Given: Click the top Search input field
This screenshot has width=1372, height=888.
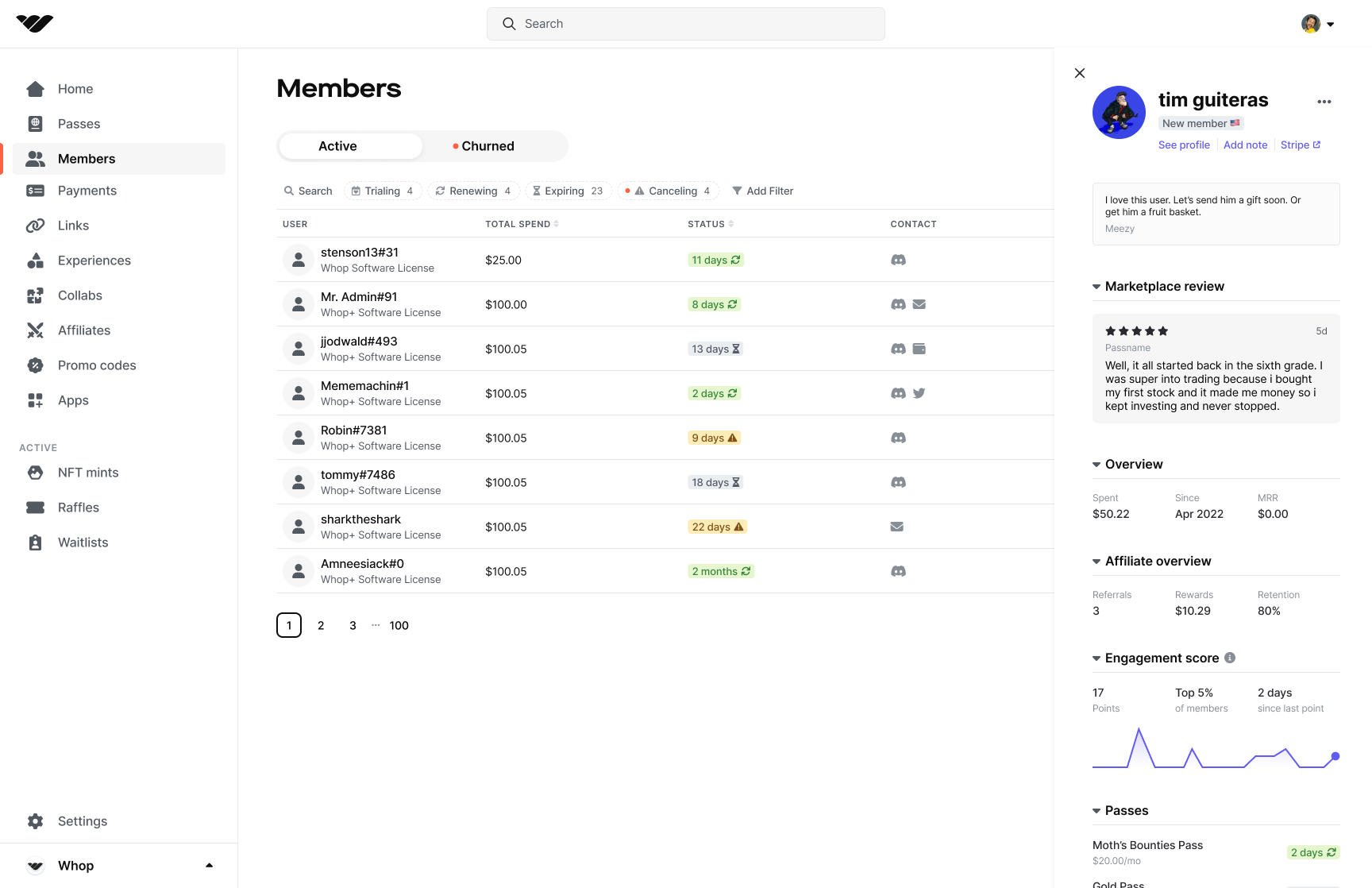Looking at the screenshot, I should 685,24.
